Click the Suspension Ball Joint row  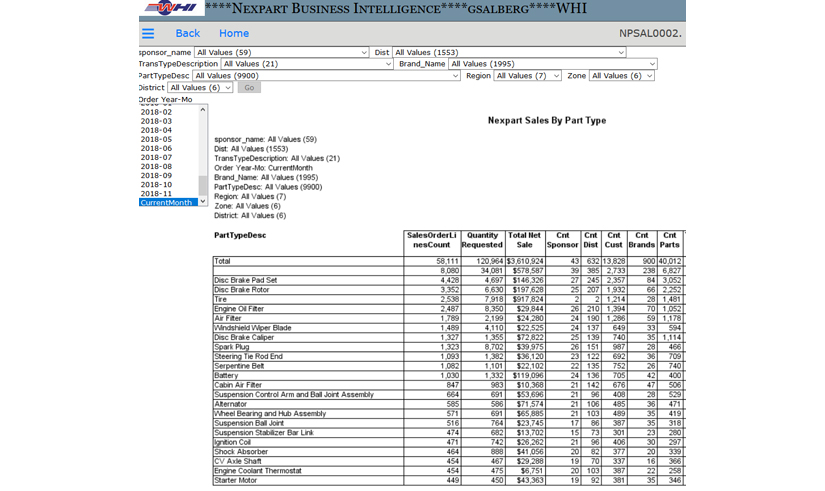click(447, 423)
